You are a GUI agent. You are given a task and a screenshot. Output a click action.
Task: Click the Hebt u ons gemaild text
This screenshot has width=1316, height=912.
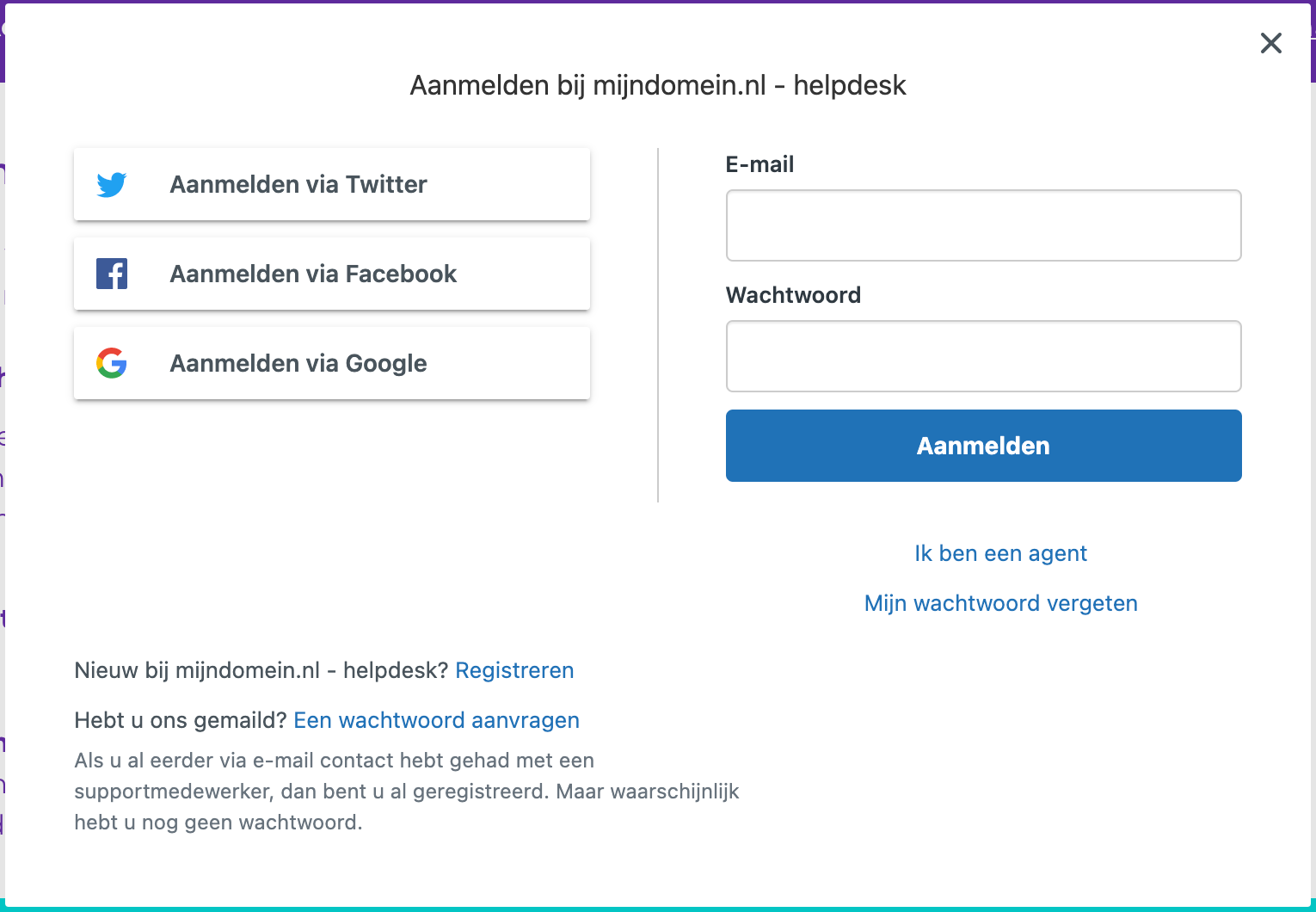181,720
